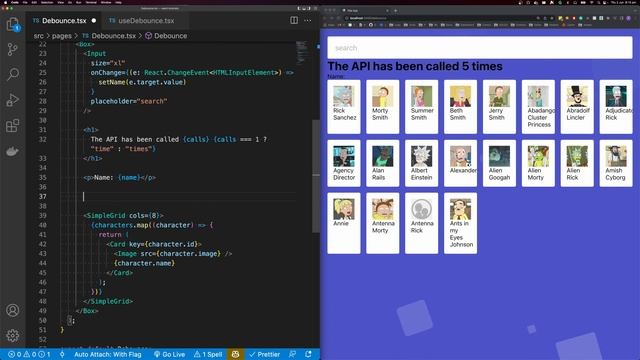Click the notifications bell in status bar
Screen dimensions: 640x360
(x=308, y=354)
